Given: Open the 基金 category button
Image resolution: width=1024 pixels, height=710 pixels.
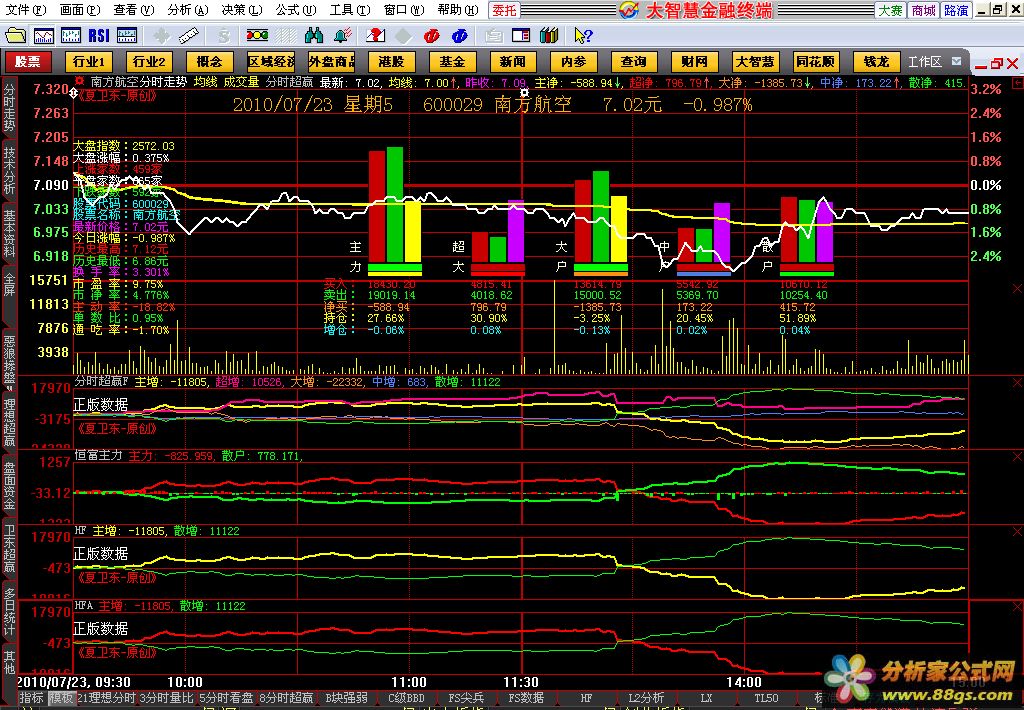Looking at the screenshot, I should 452,62.
